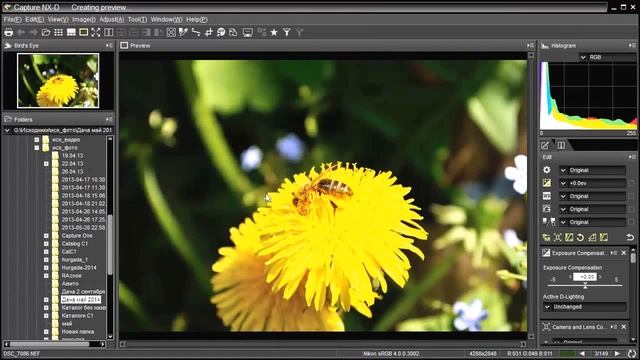The width and height of the screenshot is (640, 360).
Task: Select the gray point eyedropper tool
Action: 183,32
